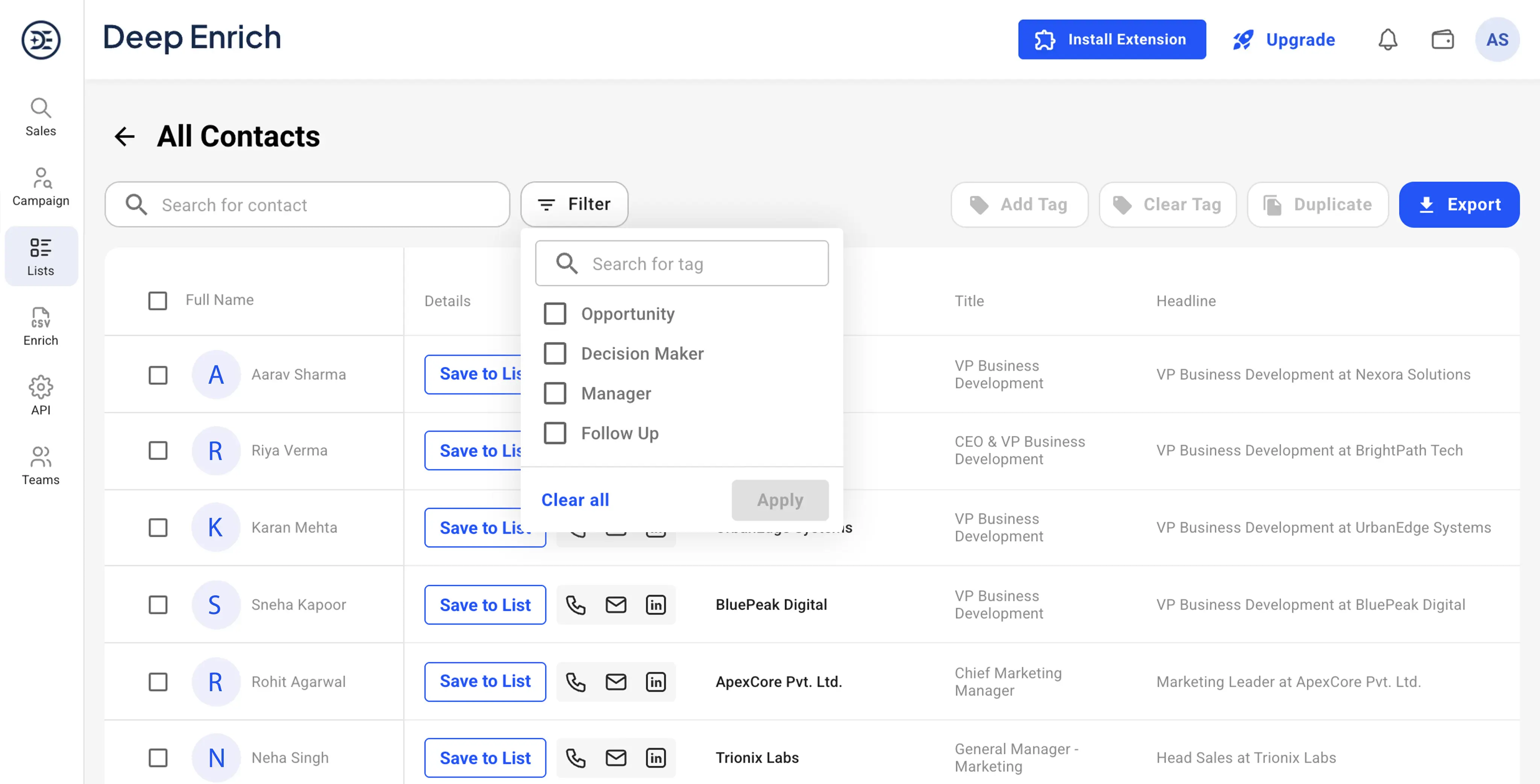Click the back arrow beside All Contacts
Viewport: 1540px width, 784px height.
124,136
